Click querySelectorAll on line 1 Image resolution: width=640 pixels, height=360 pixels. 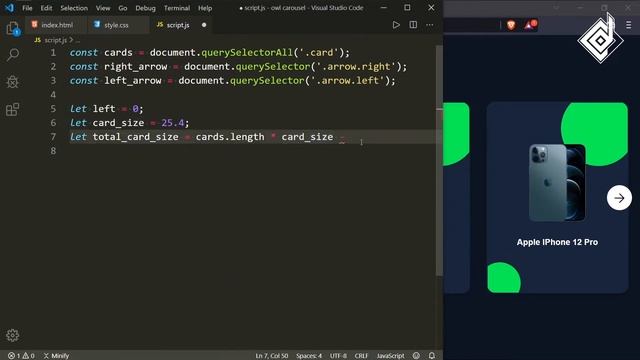247,53
